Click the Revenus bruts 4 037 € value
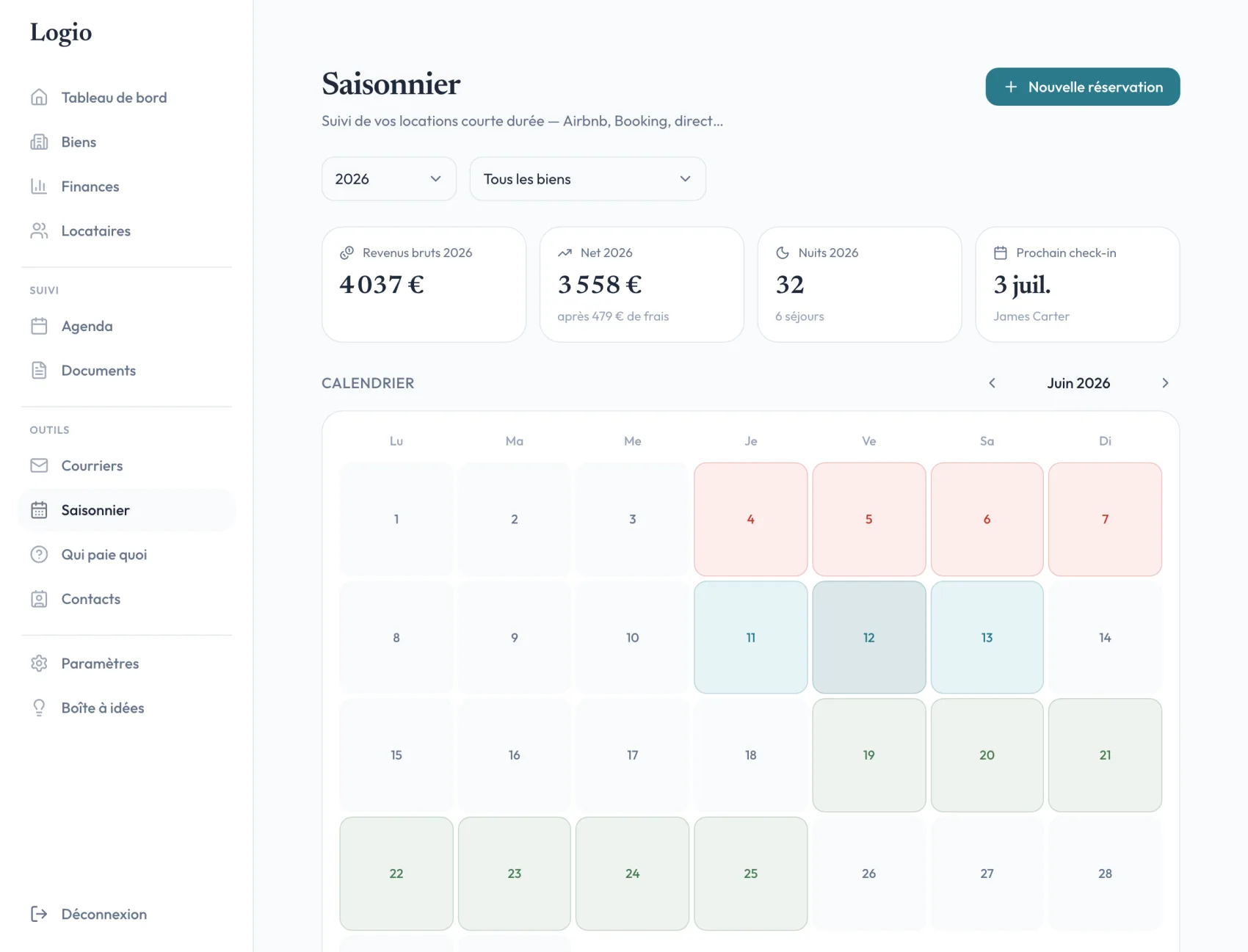The image size is (1248, 952). point(382,285)
